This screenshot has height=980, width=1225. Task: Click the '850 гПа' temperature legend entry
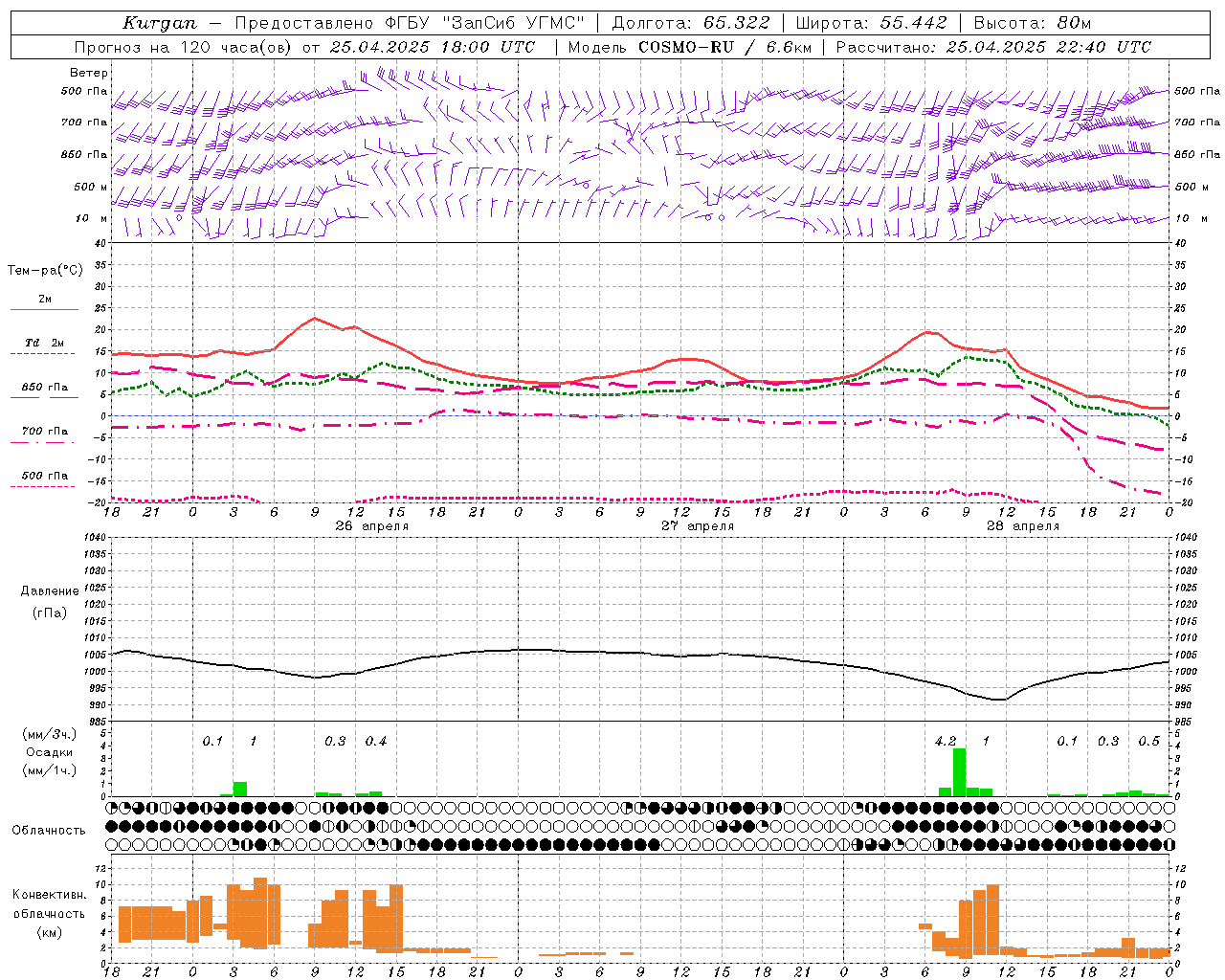[44, 388]
